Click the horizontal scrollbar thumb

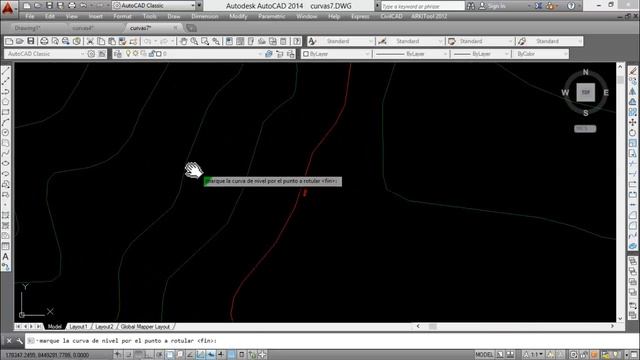tap(433, 326)
